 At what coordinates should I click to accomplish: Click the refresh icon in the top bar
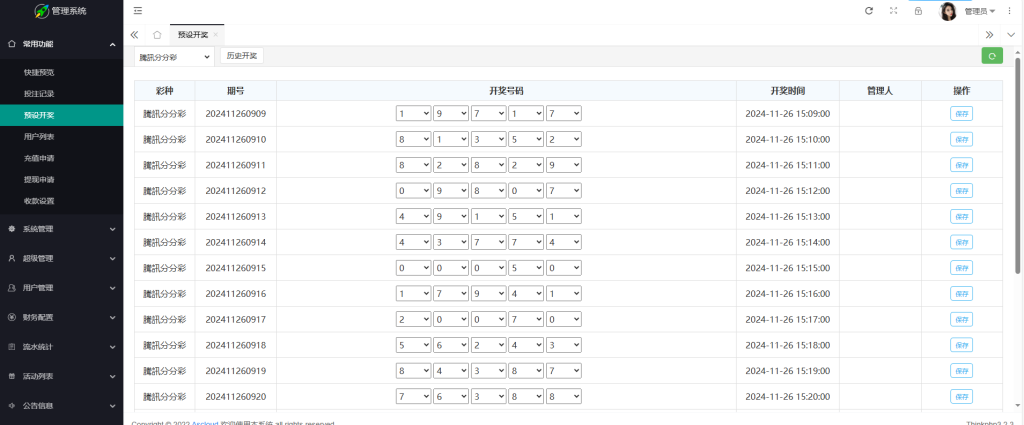[869, 11]
